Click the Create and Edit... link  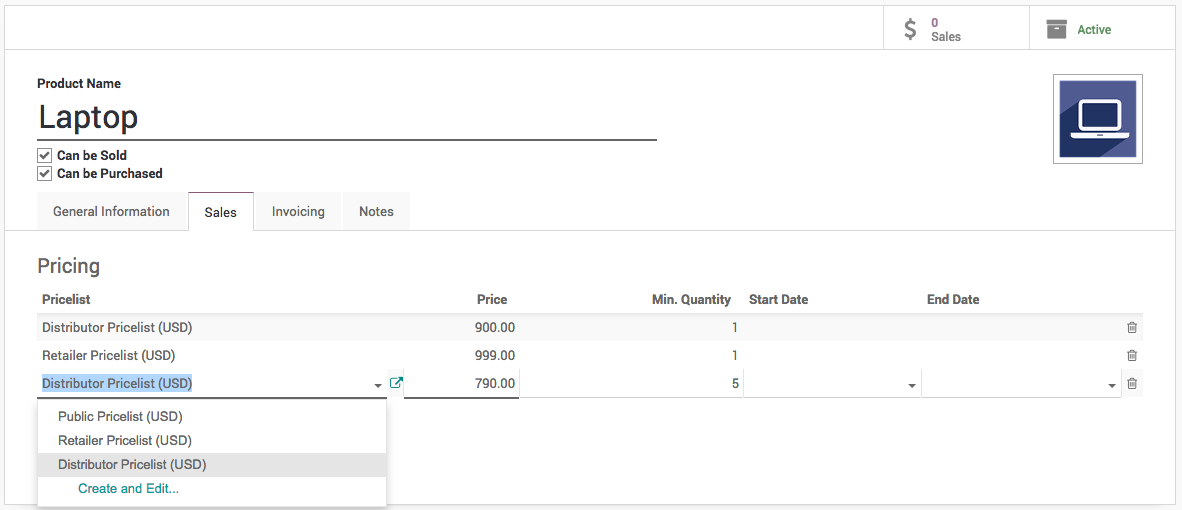[128, 489]
